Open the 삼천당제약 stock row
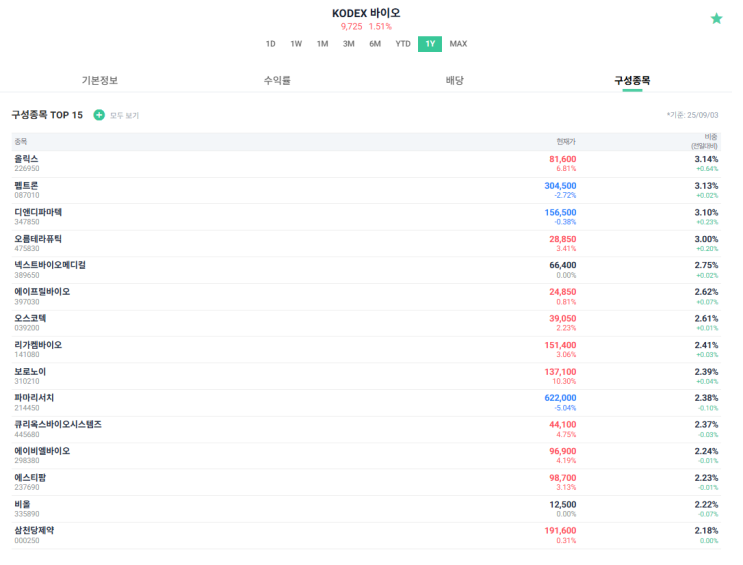The height and width of the screenshot is (565, 743). [x=366, y=536]
